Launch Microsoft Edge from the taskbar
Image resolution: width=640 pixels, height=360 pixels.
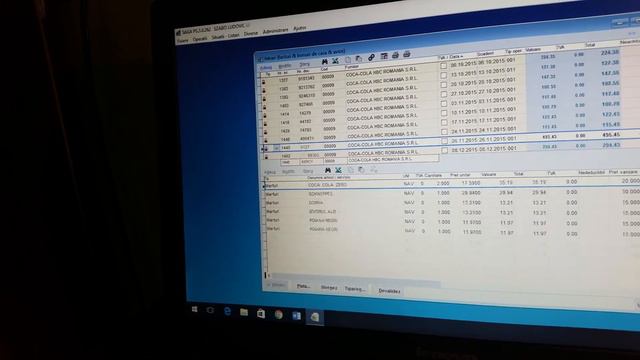[227, 311]
